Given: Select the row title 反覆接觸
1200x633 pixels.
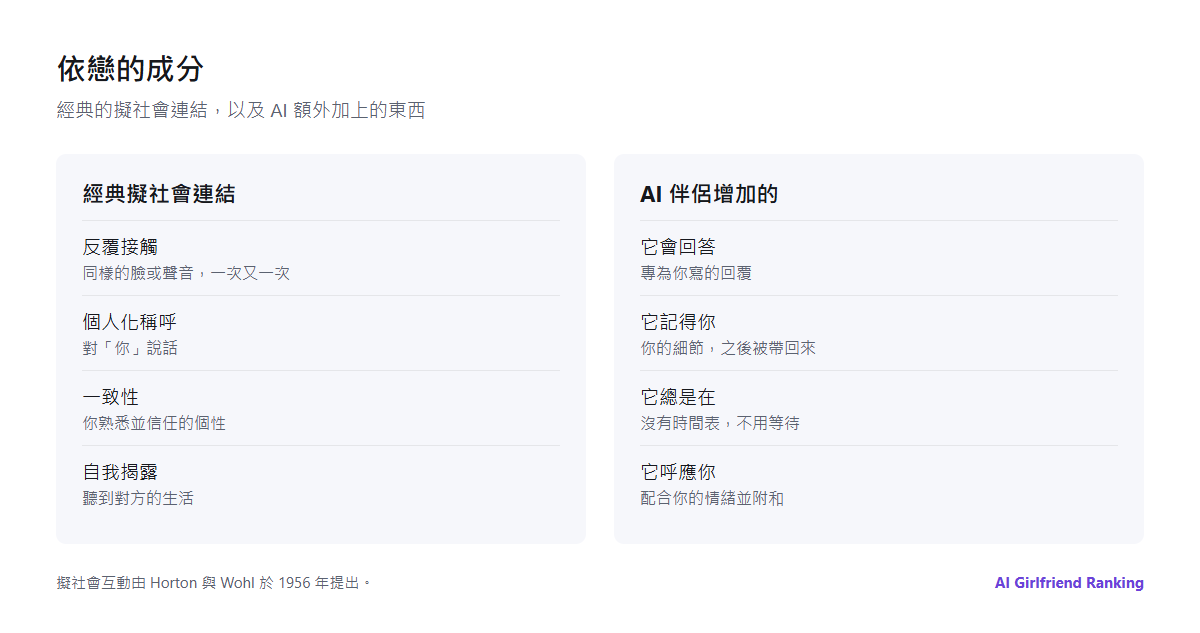Looking at the screenshot, I should point(120,247).
